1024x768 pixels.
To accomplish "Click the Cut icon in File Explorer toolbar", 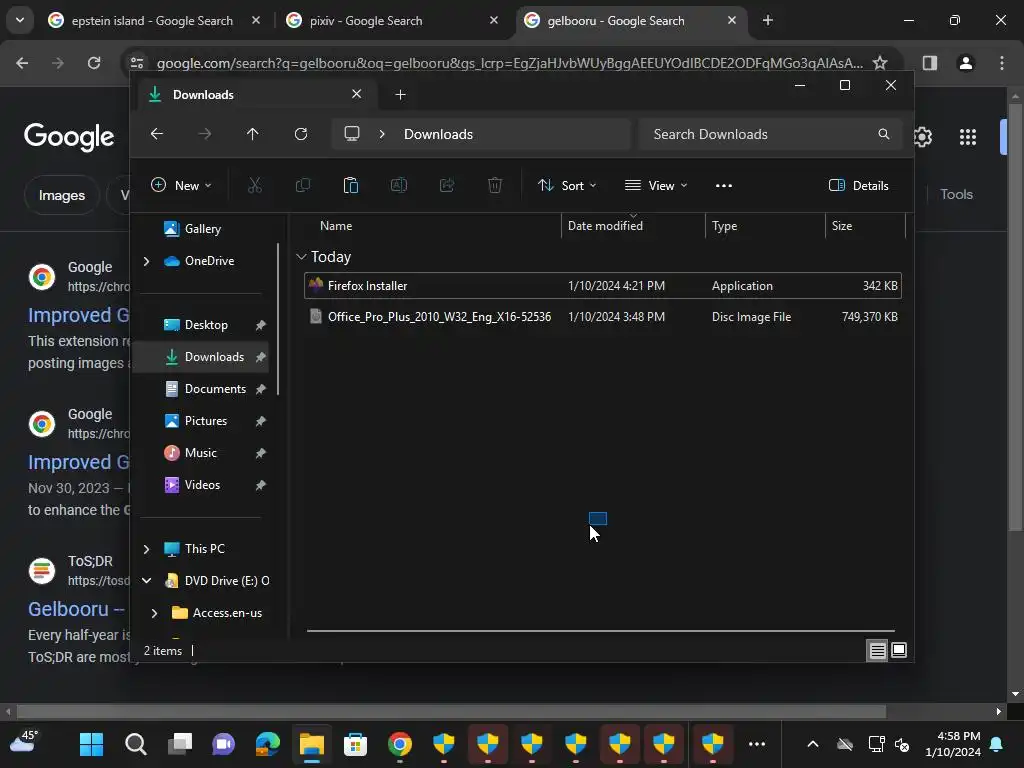I will [255, 185].
